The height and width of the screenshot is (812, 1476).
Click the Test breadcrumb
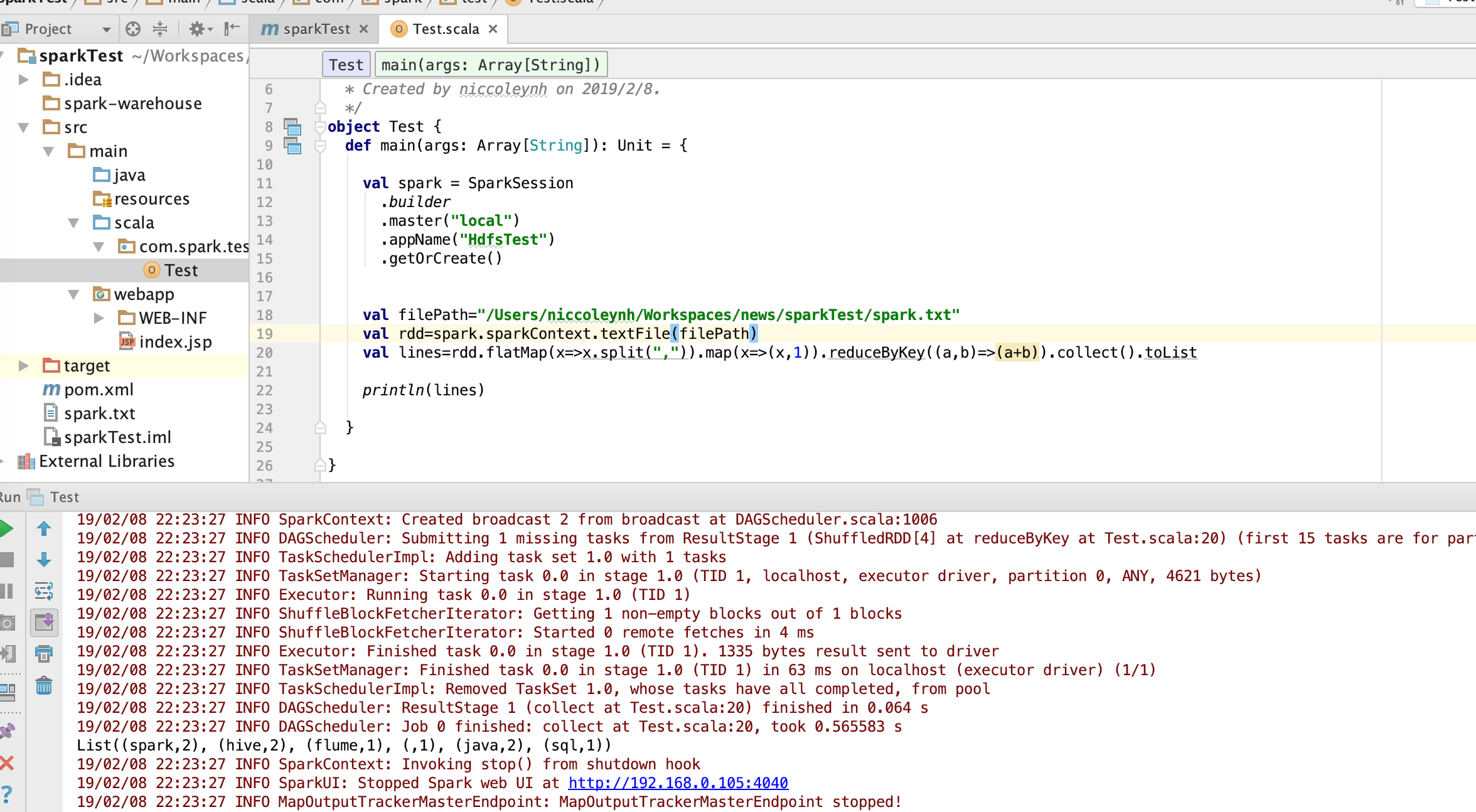click(x=346, y=65)
